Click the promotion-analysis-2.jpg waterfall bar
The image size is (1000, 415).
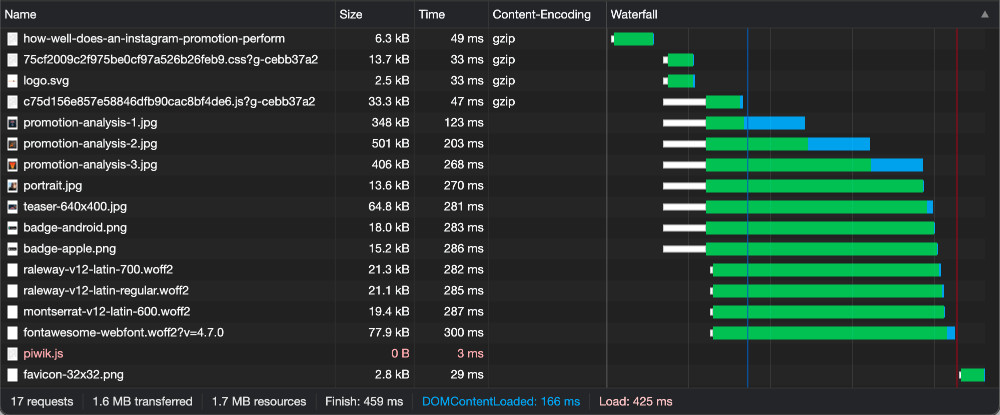[786, 144]
